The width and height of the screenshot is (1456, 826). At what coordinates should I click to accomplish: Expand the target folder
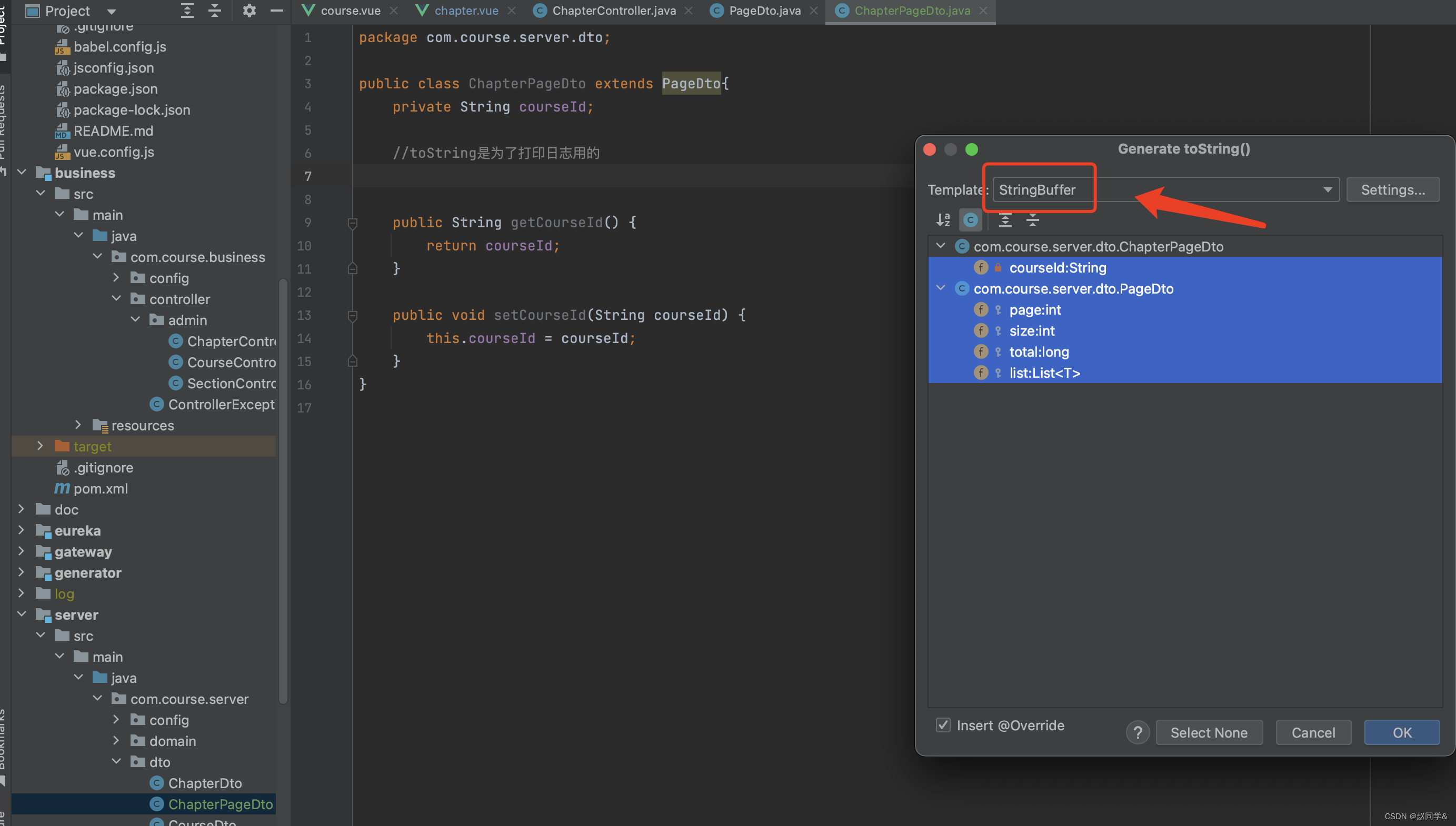pyautogui.click(x=39, y=447)
